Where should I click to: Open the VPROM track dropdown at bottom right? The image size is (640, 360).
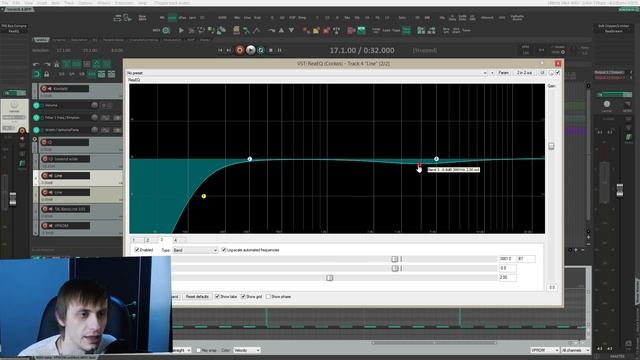click(544, 350)
